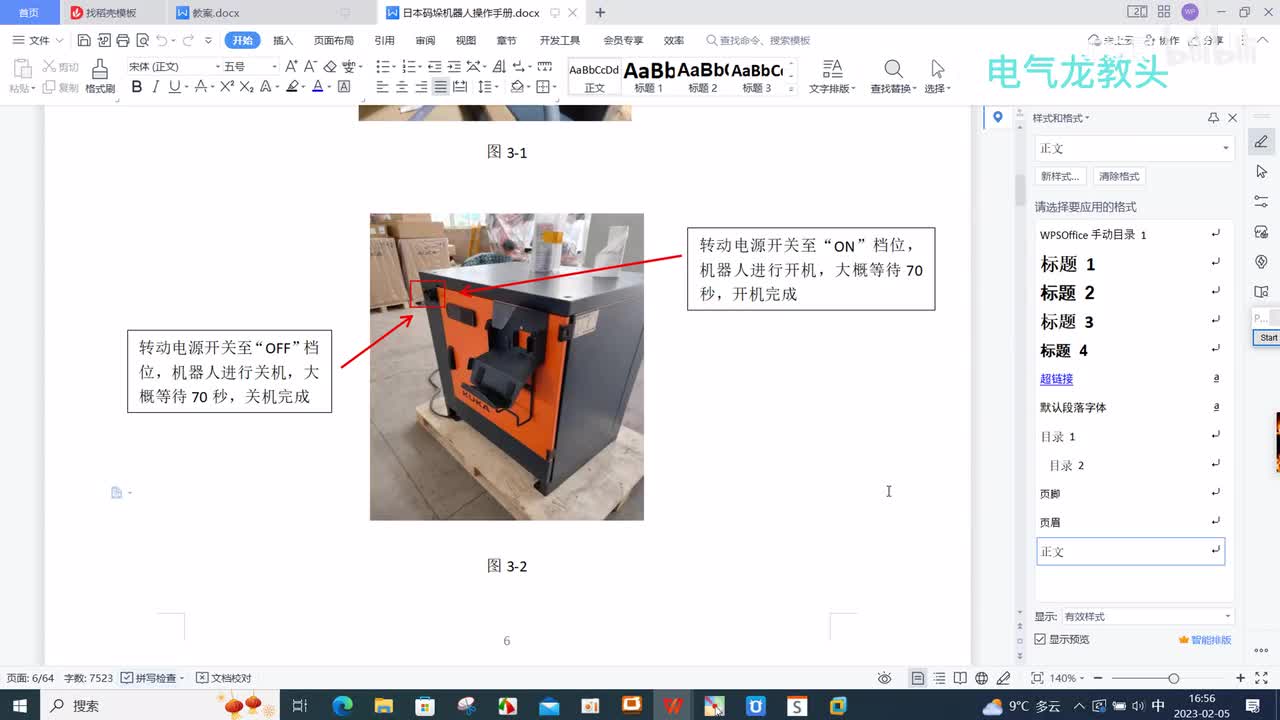Screen dimensions: 1280x720
Task: Open Microsoft Edge from the taskbar
Action: (342, 705)
